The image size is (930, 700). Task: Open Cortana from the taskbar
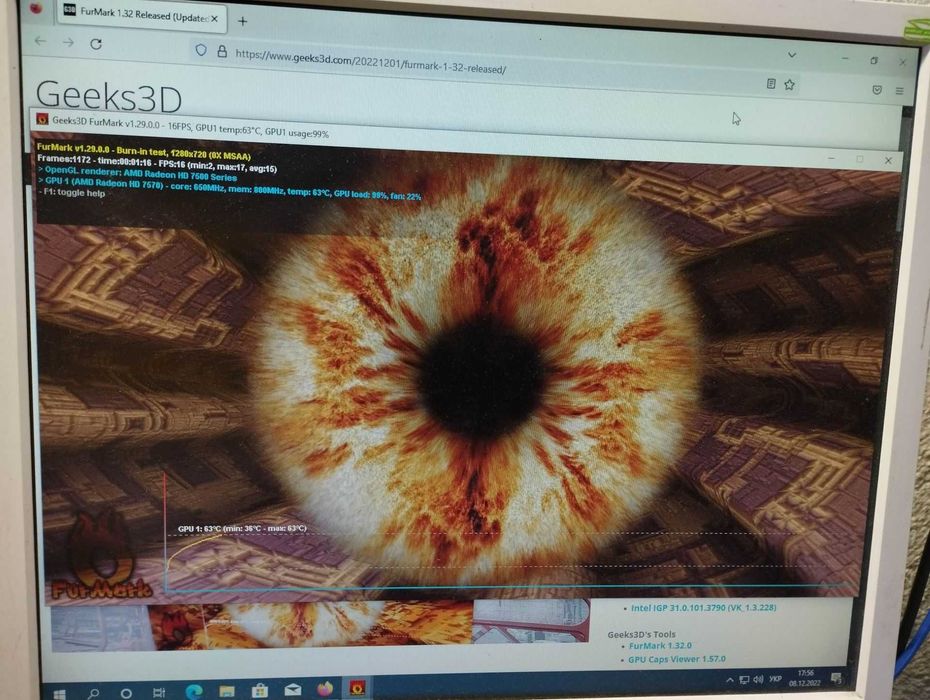point(126,693)
